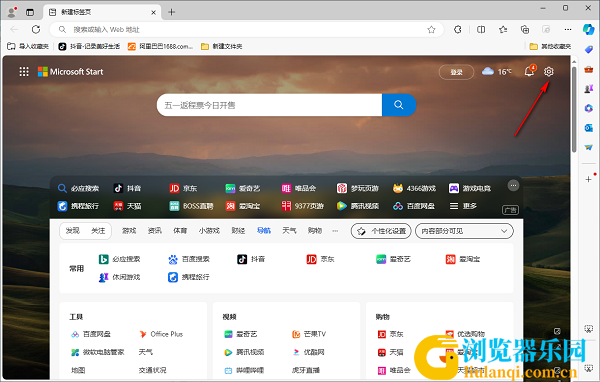600x382 pixels.
Task: Open the 9377页游 quick link
Action: 303,206
